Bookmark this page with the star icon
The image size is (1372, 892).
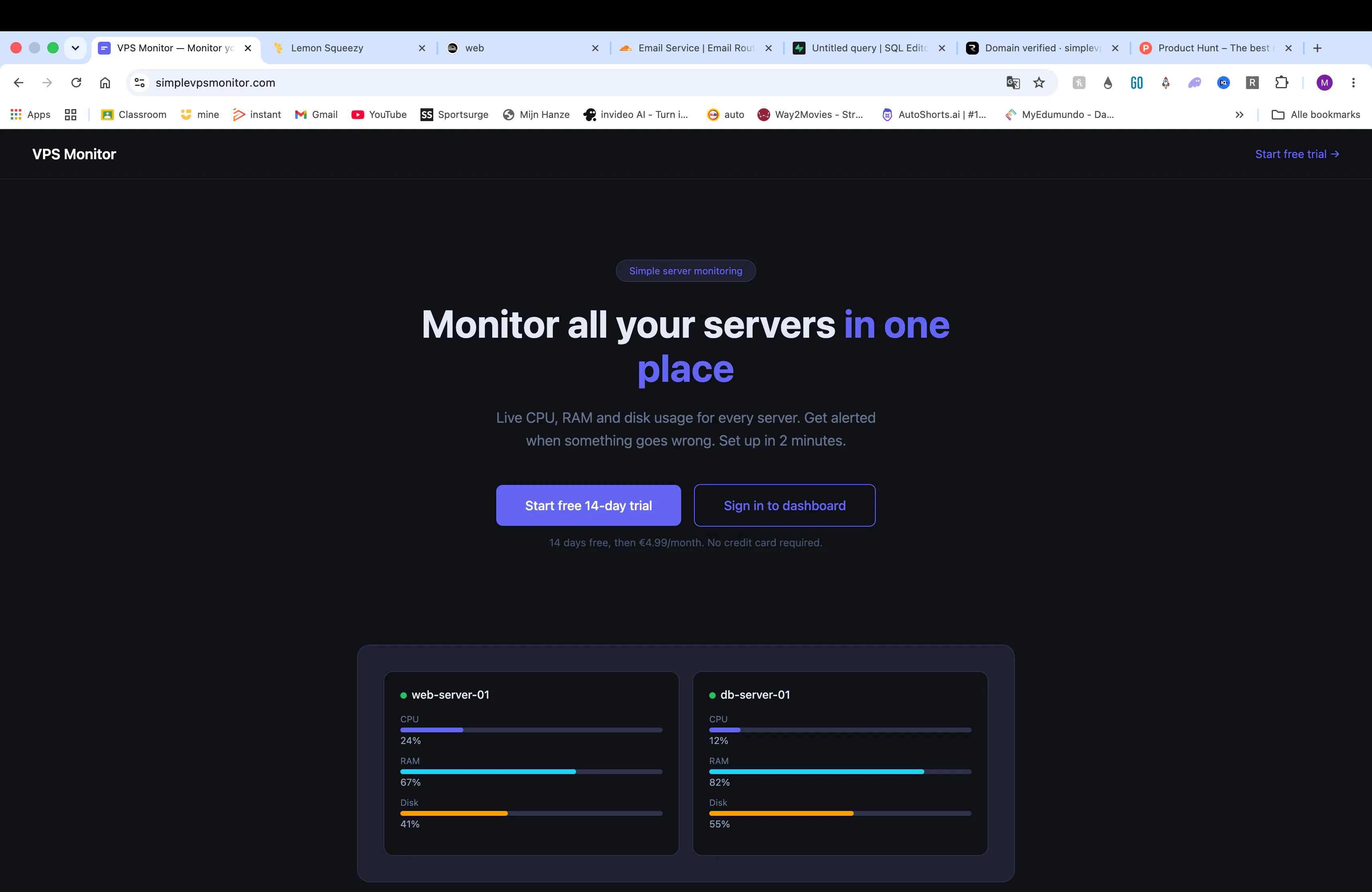click(1039, 82)
